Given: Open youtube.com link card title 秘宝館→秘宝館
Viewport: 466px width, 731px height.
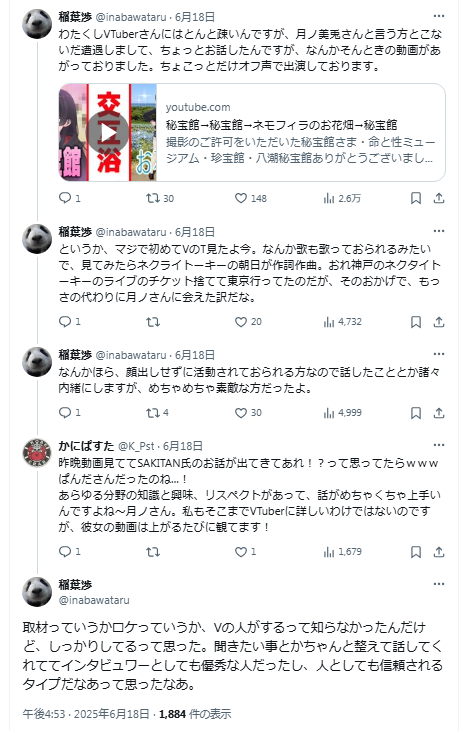Looking at the screenshot, I should click(281, 125).
